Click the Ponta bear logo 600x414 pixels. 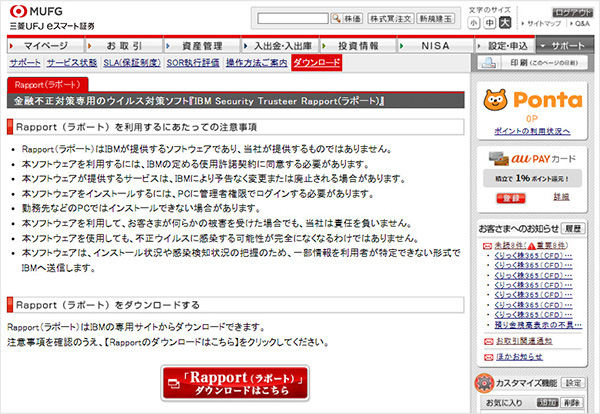tap(495, 100)
